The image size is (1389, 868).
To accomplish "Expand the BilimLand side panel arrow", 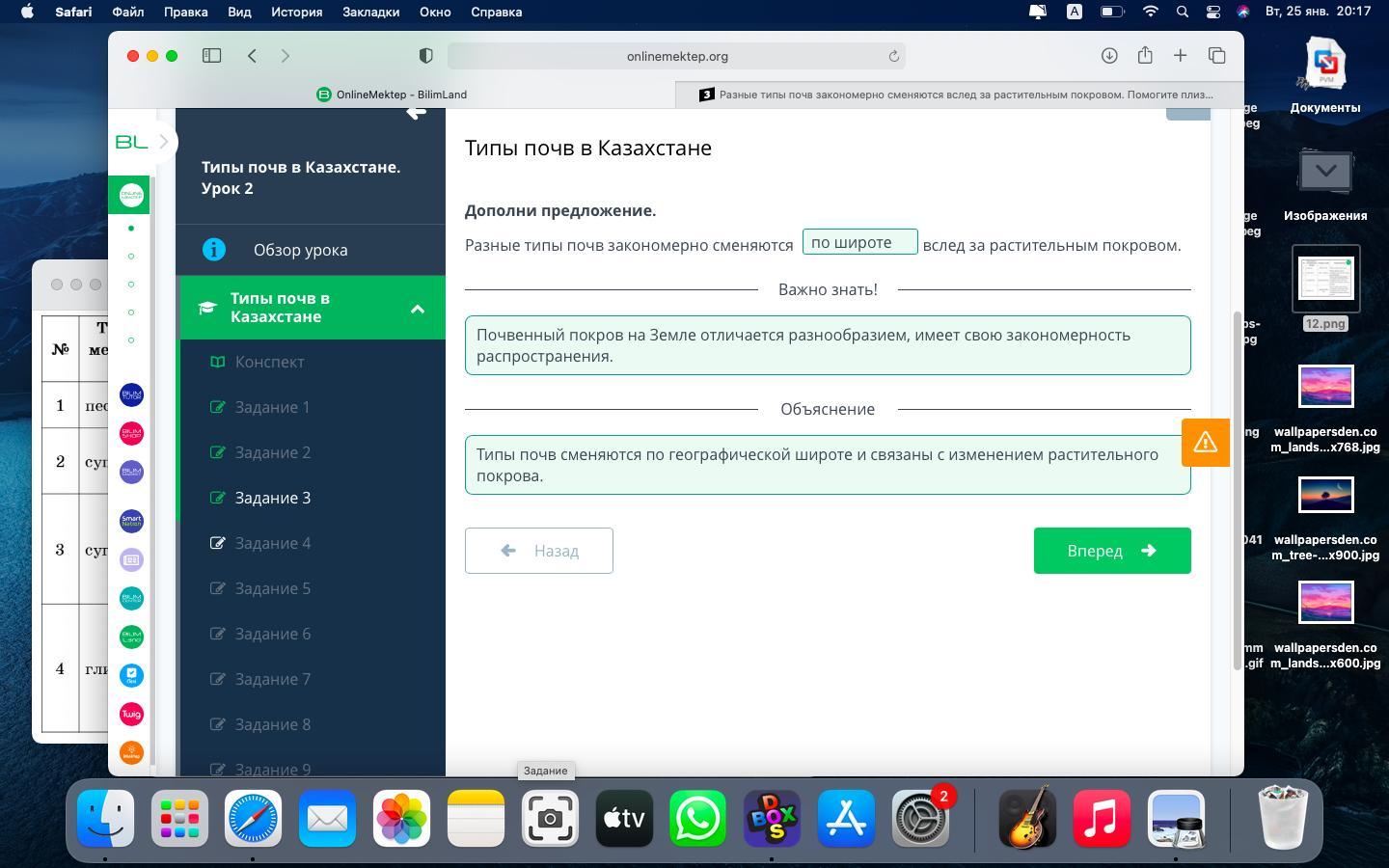I will pos(164,142).
